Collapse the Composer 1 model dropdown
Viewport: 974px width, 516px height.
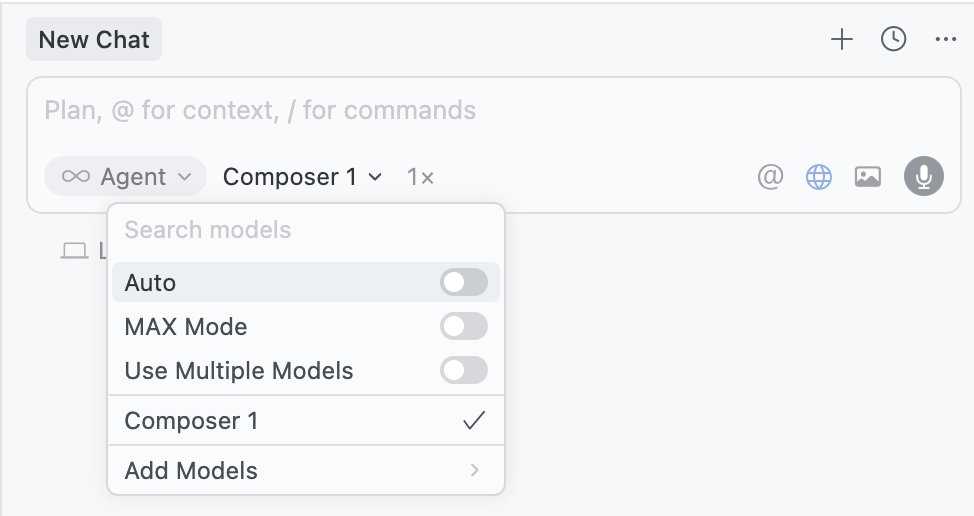coord(302,177)
